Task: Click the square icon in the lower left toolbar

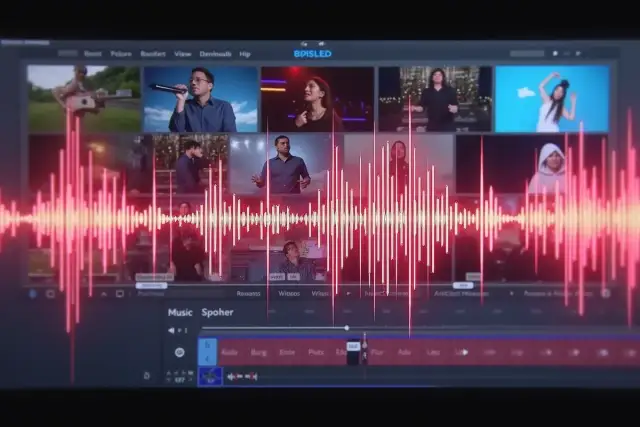Action: tap(119, 294)
